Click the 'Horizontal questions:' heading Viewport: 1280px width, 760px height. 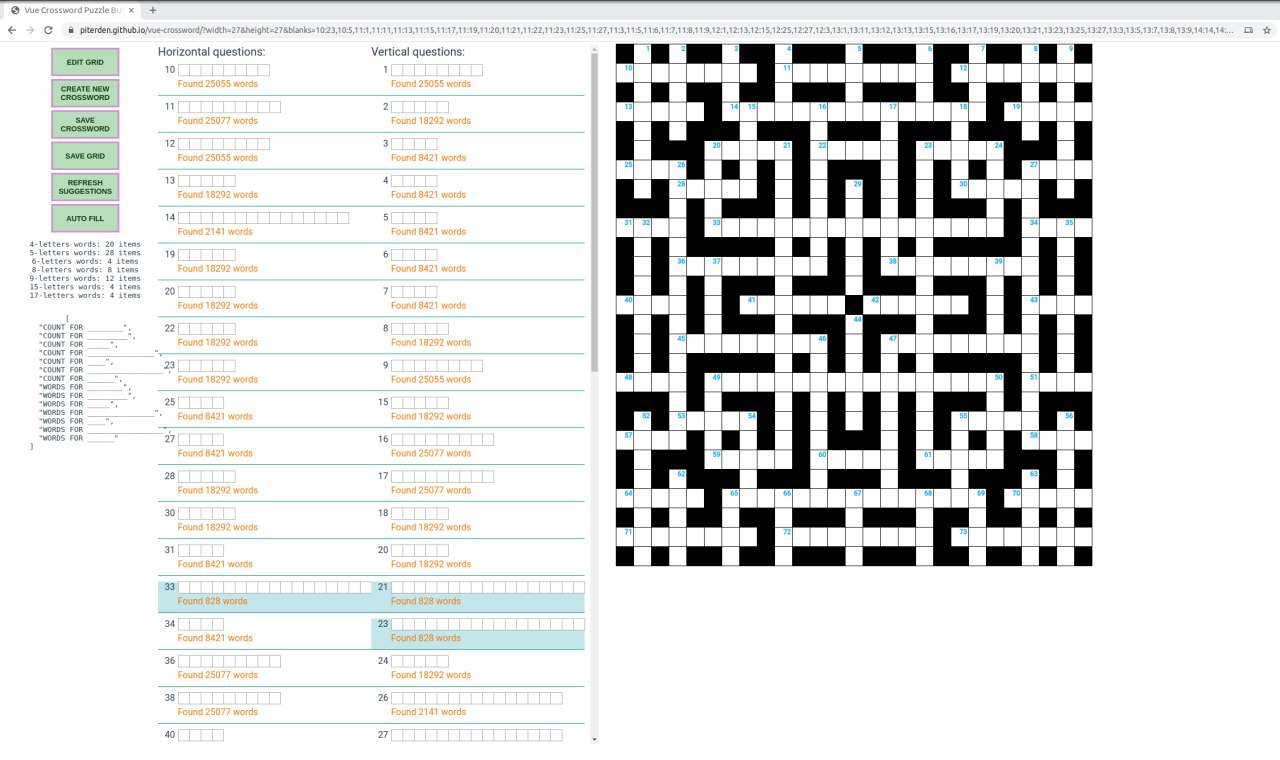coord(212,51)
